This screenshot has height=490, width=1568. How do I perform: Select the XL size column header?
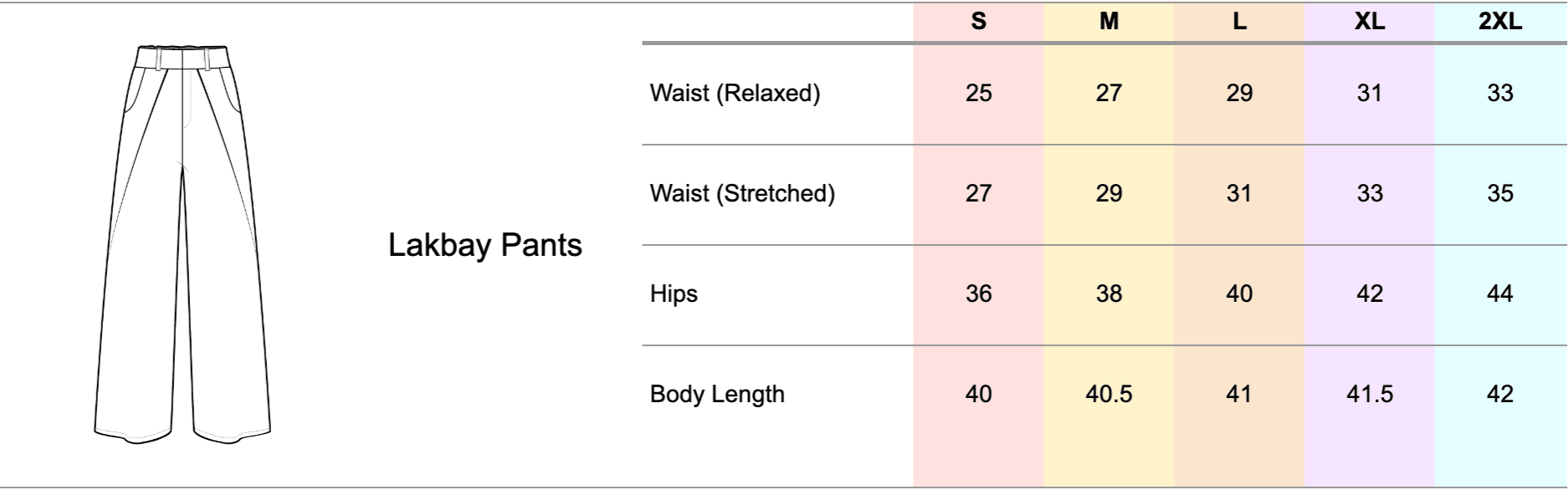pos(1369,22)
